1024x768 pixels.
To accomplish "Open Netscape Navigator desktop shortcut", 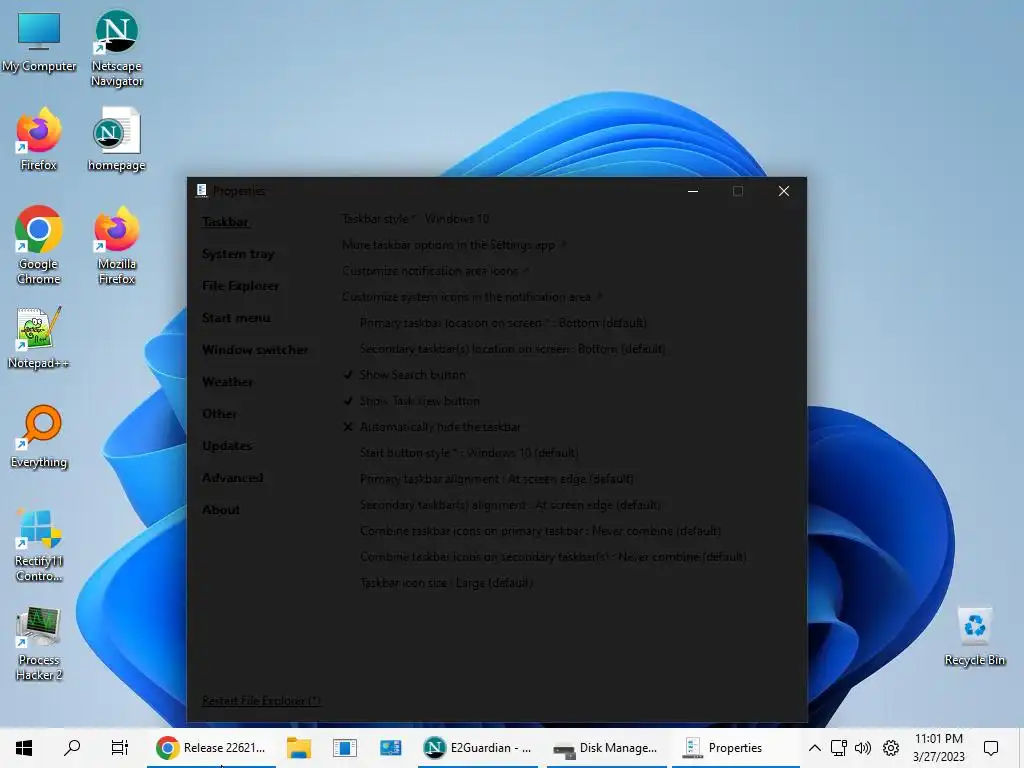I will pos(116,48).
